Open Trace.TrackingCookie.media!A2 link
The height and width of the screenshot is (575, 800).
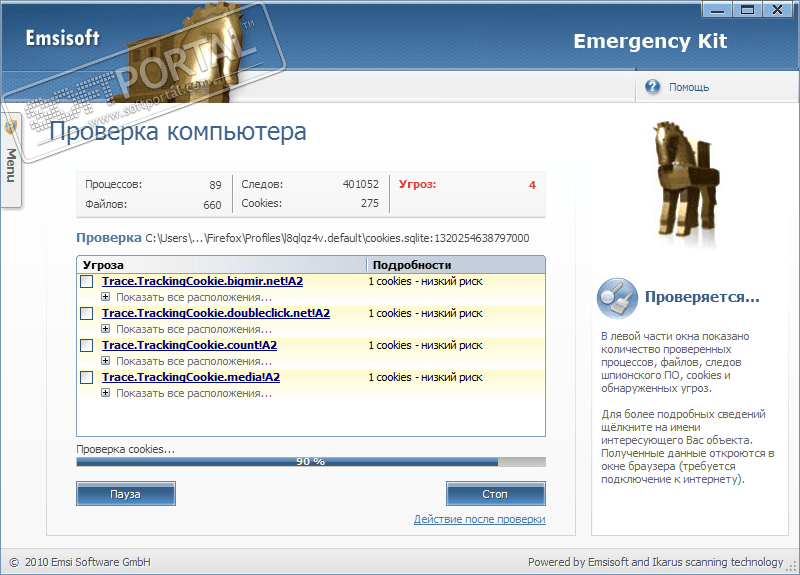[x=191, y=378]
